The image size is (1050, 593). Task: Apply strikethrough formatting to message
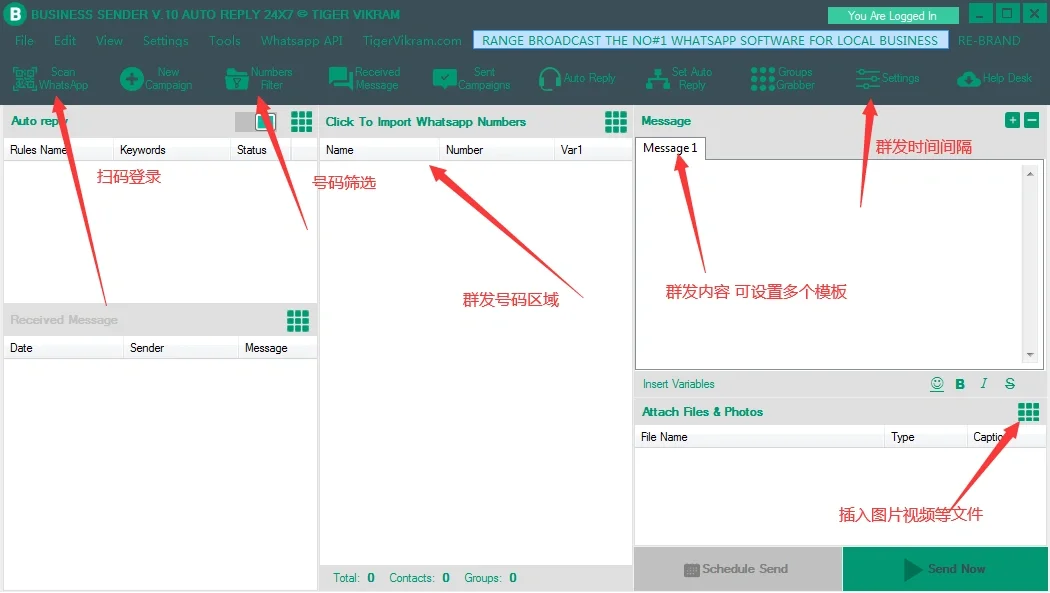tap(1010, 384)
